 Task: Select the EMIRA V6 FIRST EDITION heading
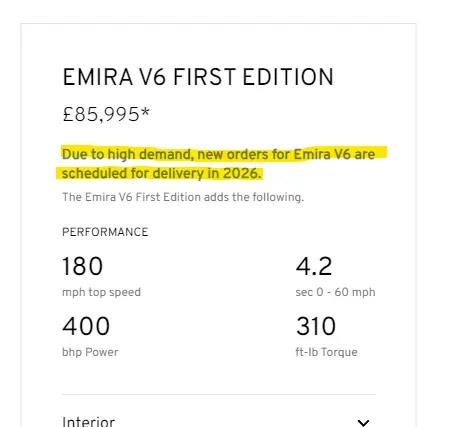coord(198,77)
